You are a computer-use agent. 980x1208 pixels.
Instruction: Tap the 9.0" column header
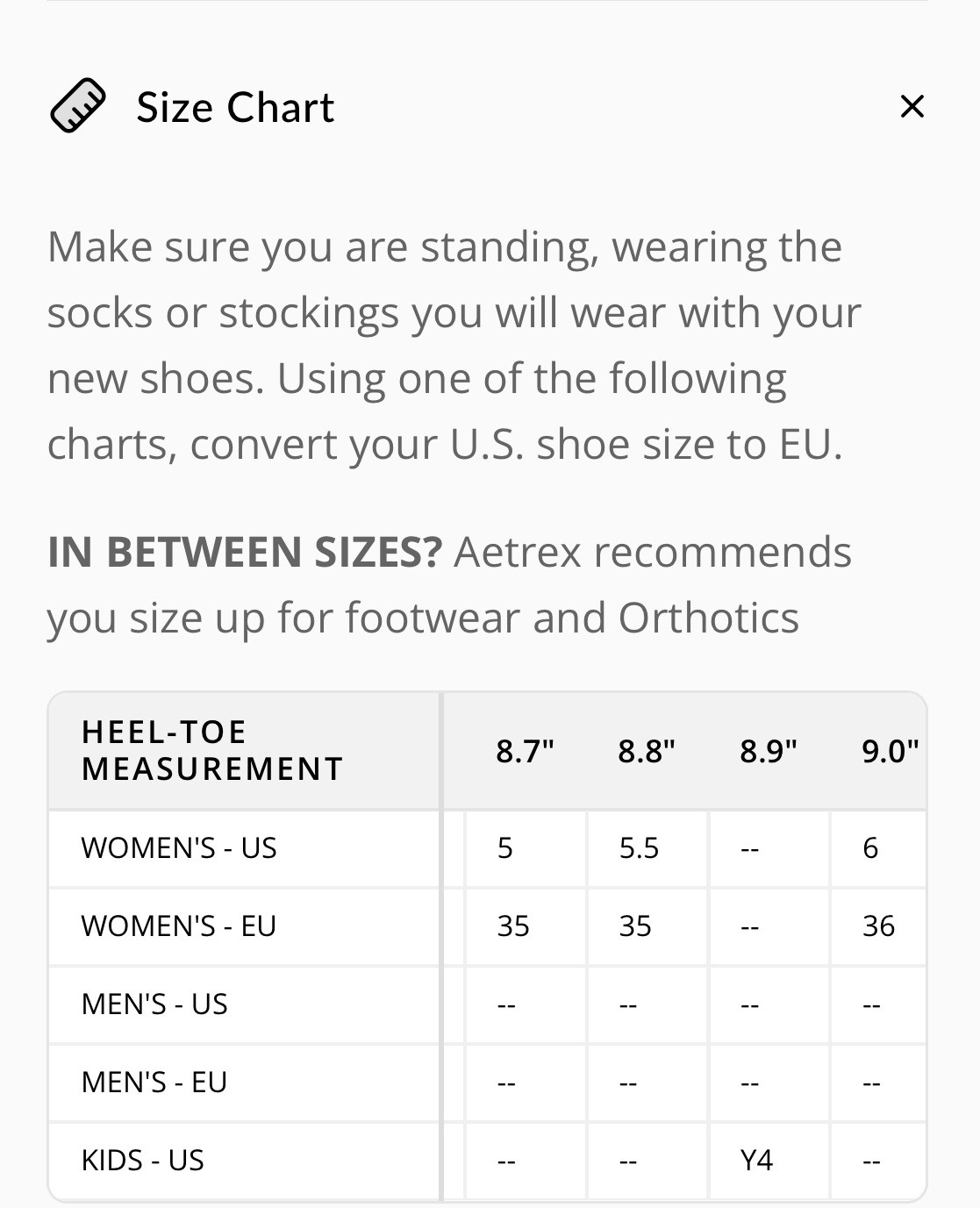pyautogui.click(x=889, y=752)
